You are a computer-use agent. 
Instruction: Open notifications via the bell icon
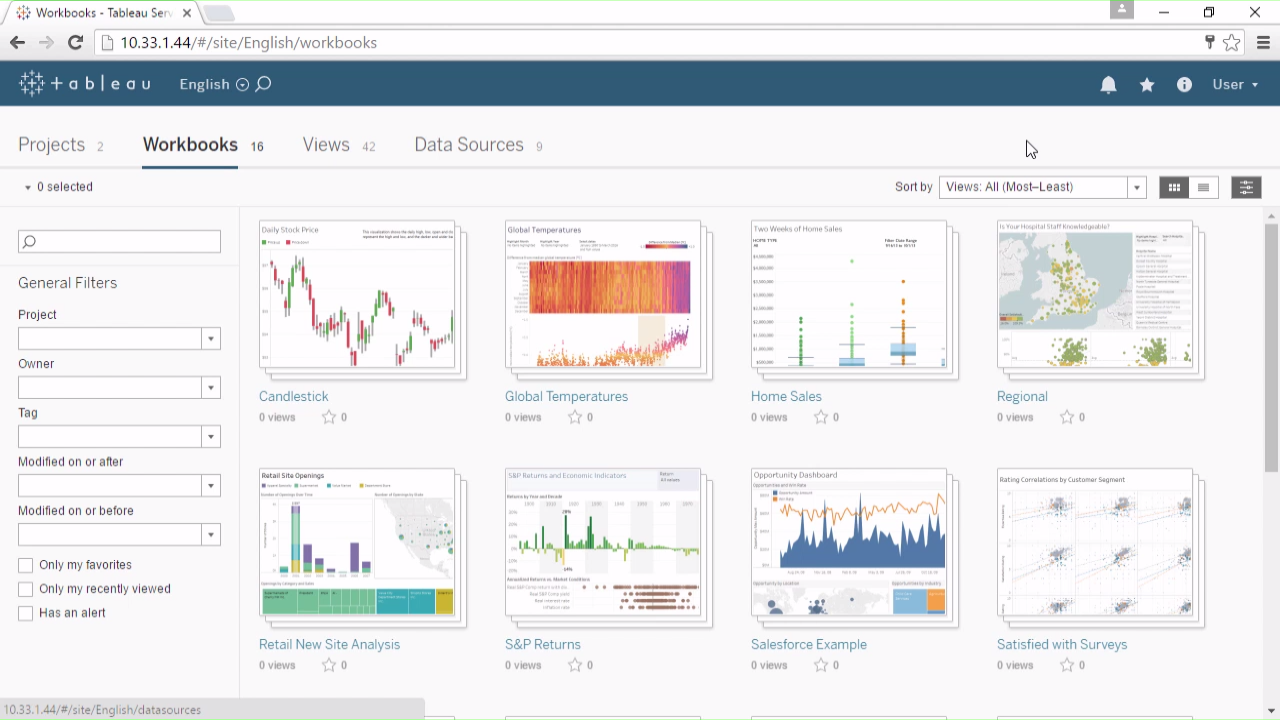pos(1108,84)
